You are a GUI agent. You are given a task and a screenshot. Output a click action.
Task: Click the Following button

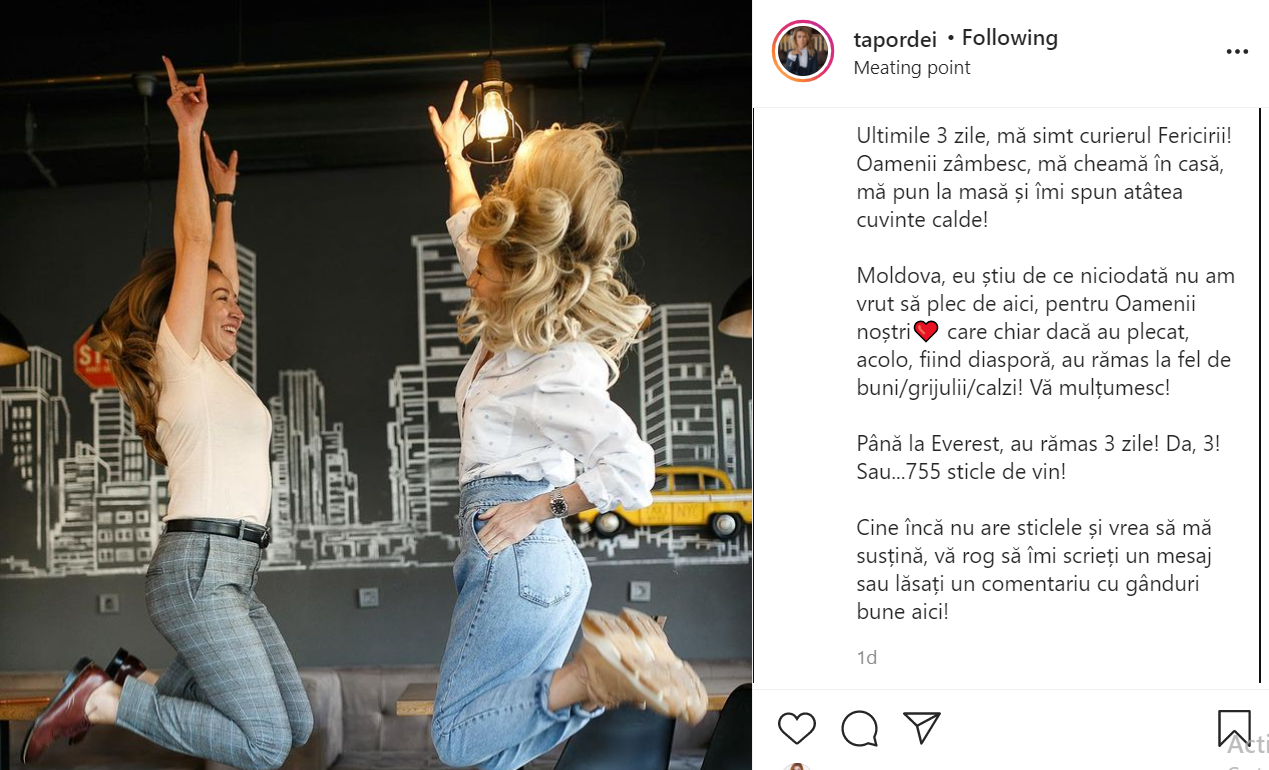pos(1009,38)
